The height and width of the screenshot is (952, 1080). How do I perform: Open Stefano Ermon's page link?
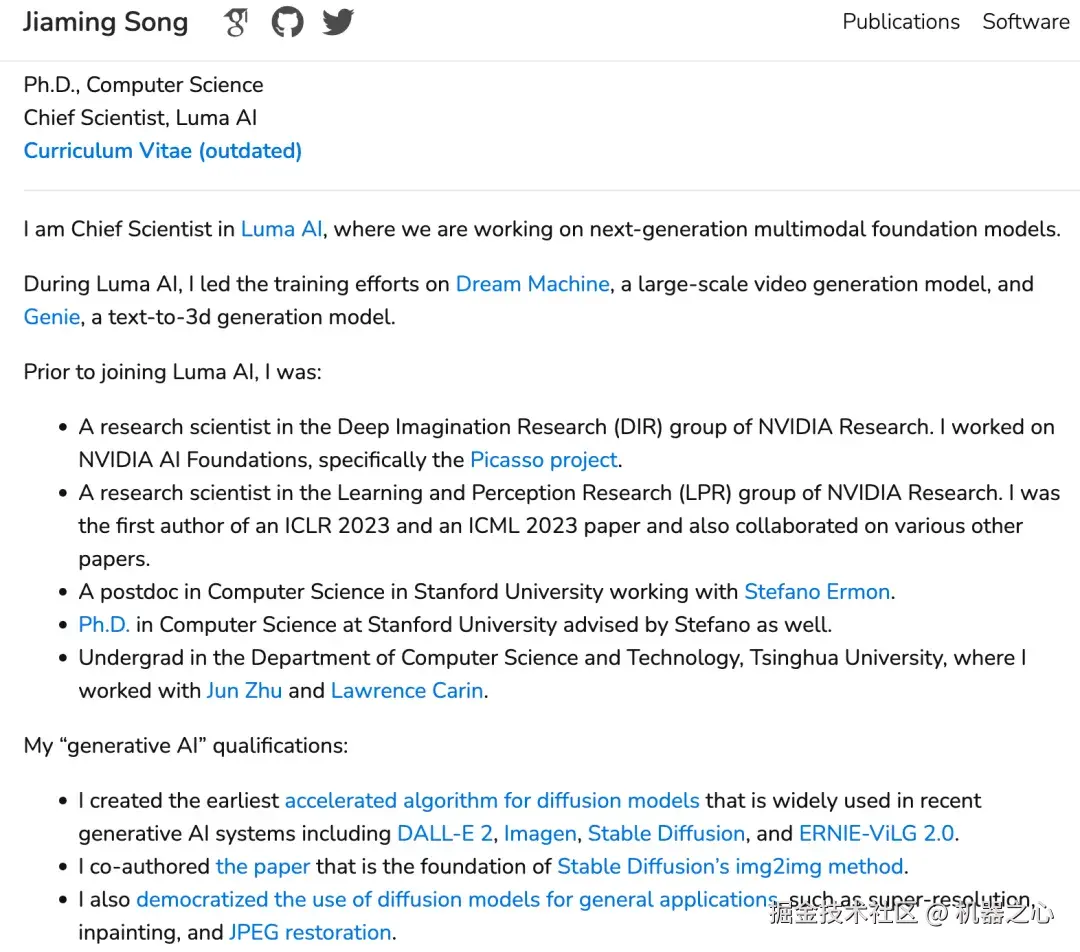coord(816,592)
